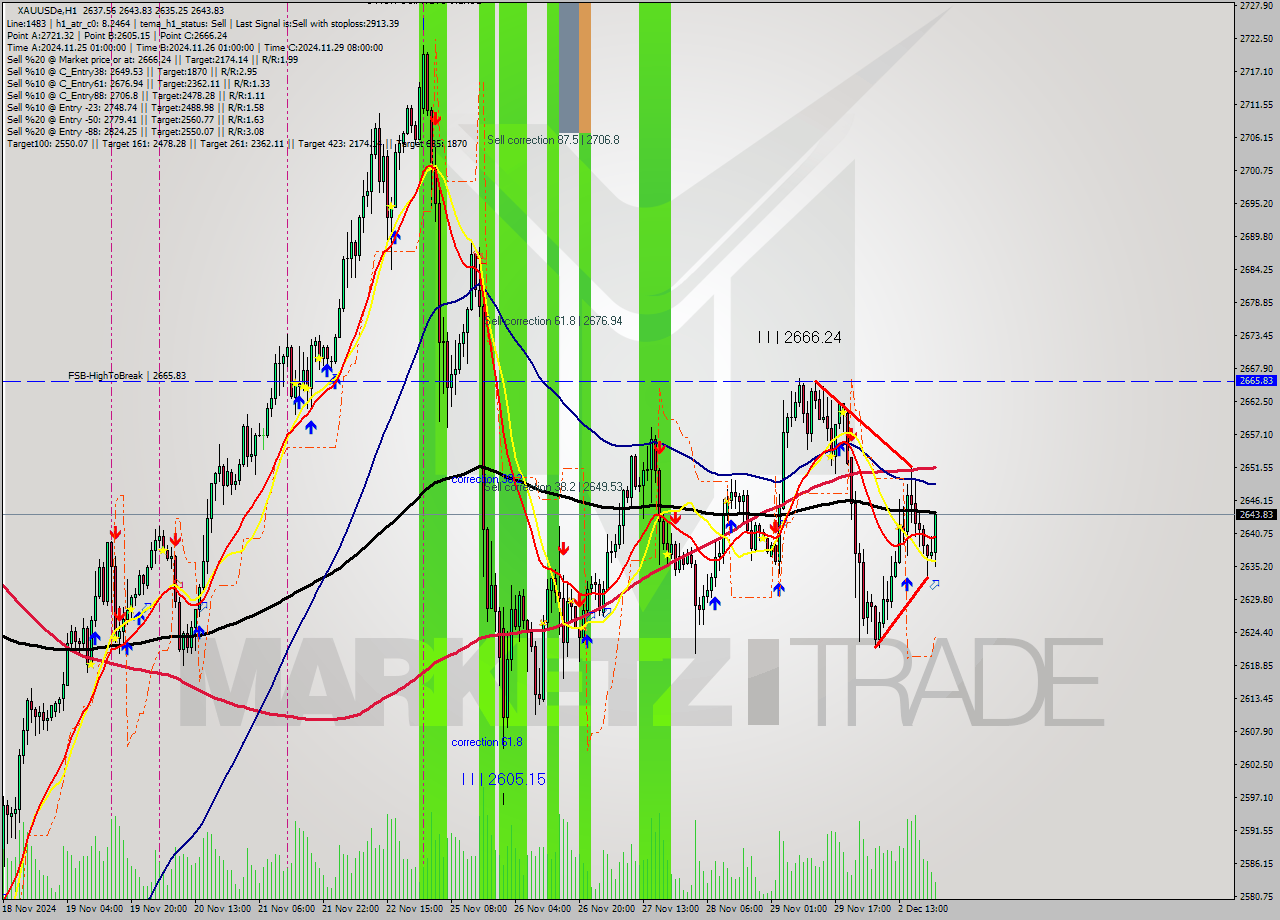The image size is (1280, 920).
Task: Click the 2727.90 price axis value
Action: point(1256,6)
